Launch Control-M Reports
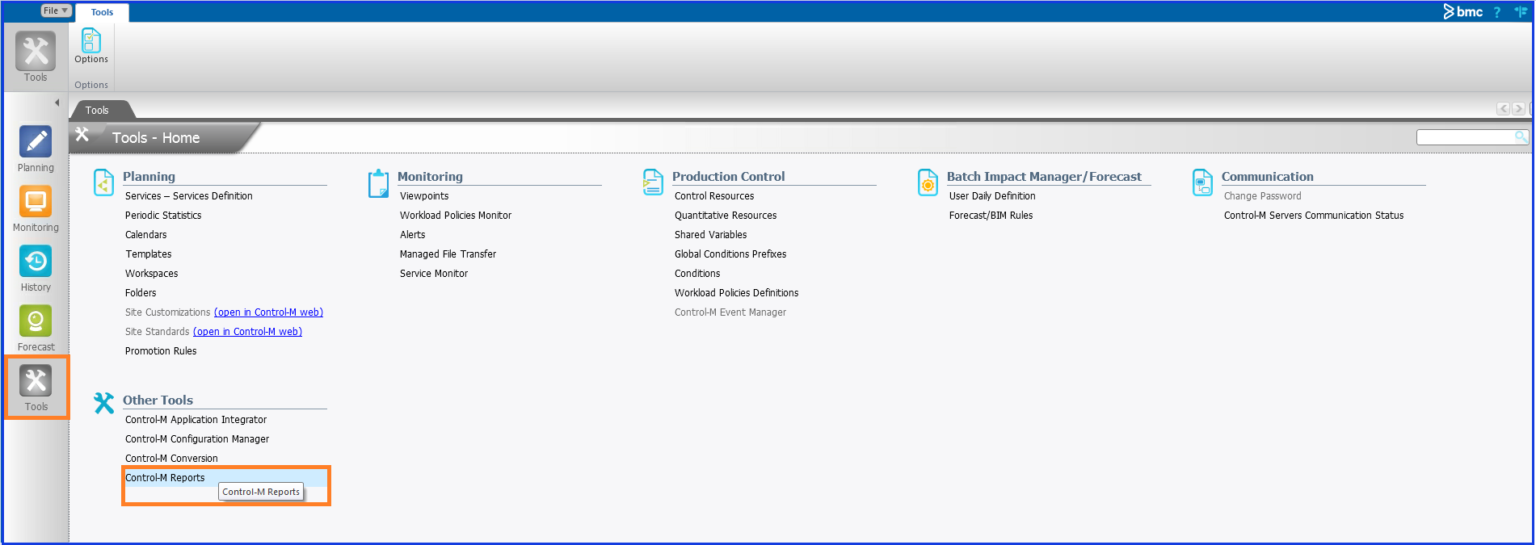Viewport: 1536px width, 545px height. point(165,478)
